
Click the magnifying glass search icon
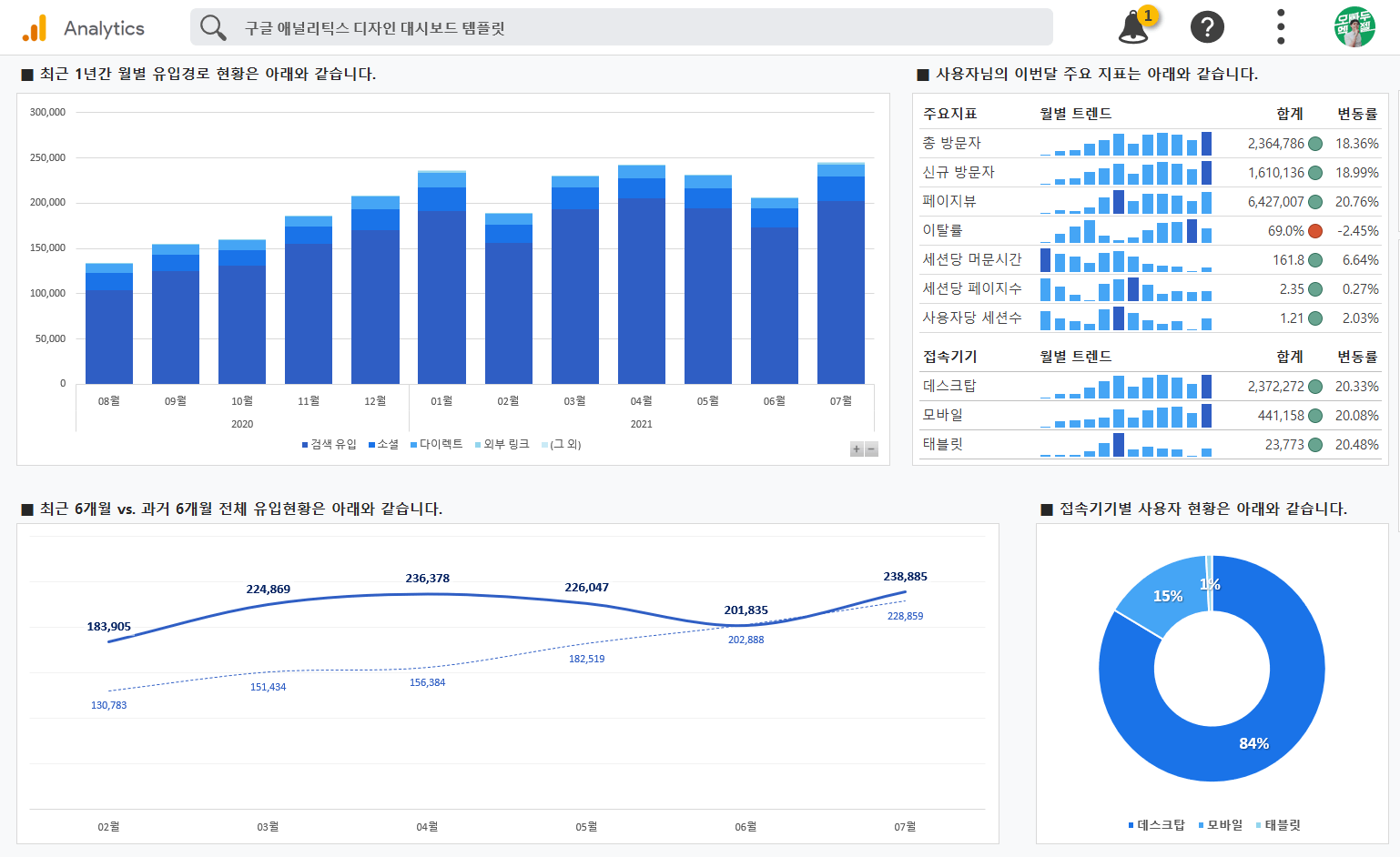[213, 28]
